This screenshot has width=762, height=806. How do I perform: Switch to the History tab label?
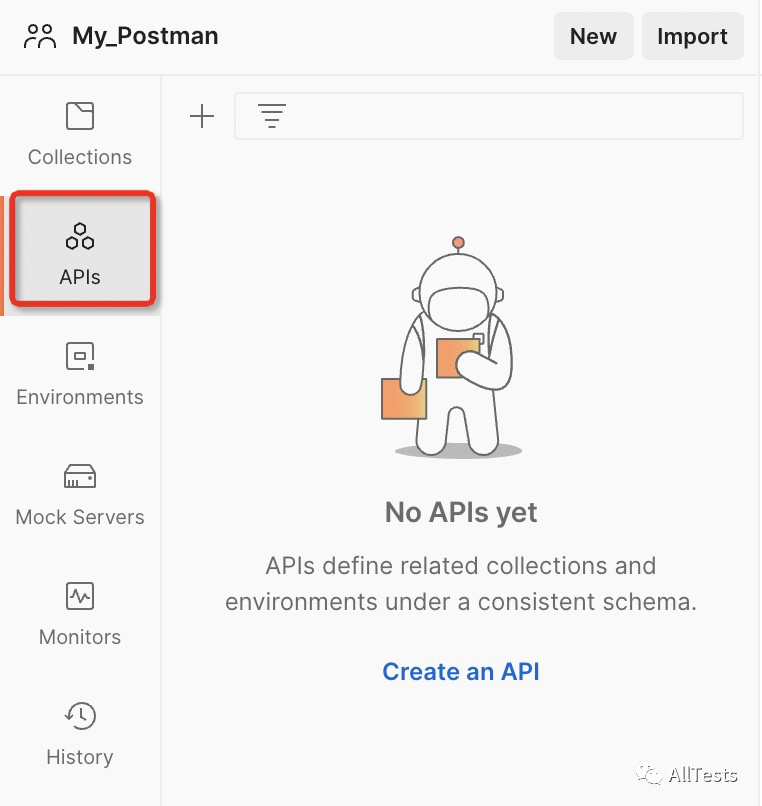(x=80, y=757)
